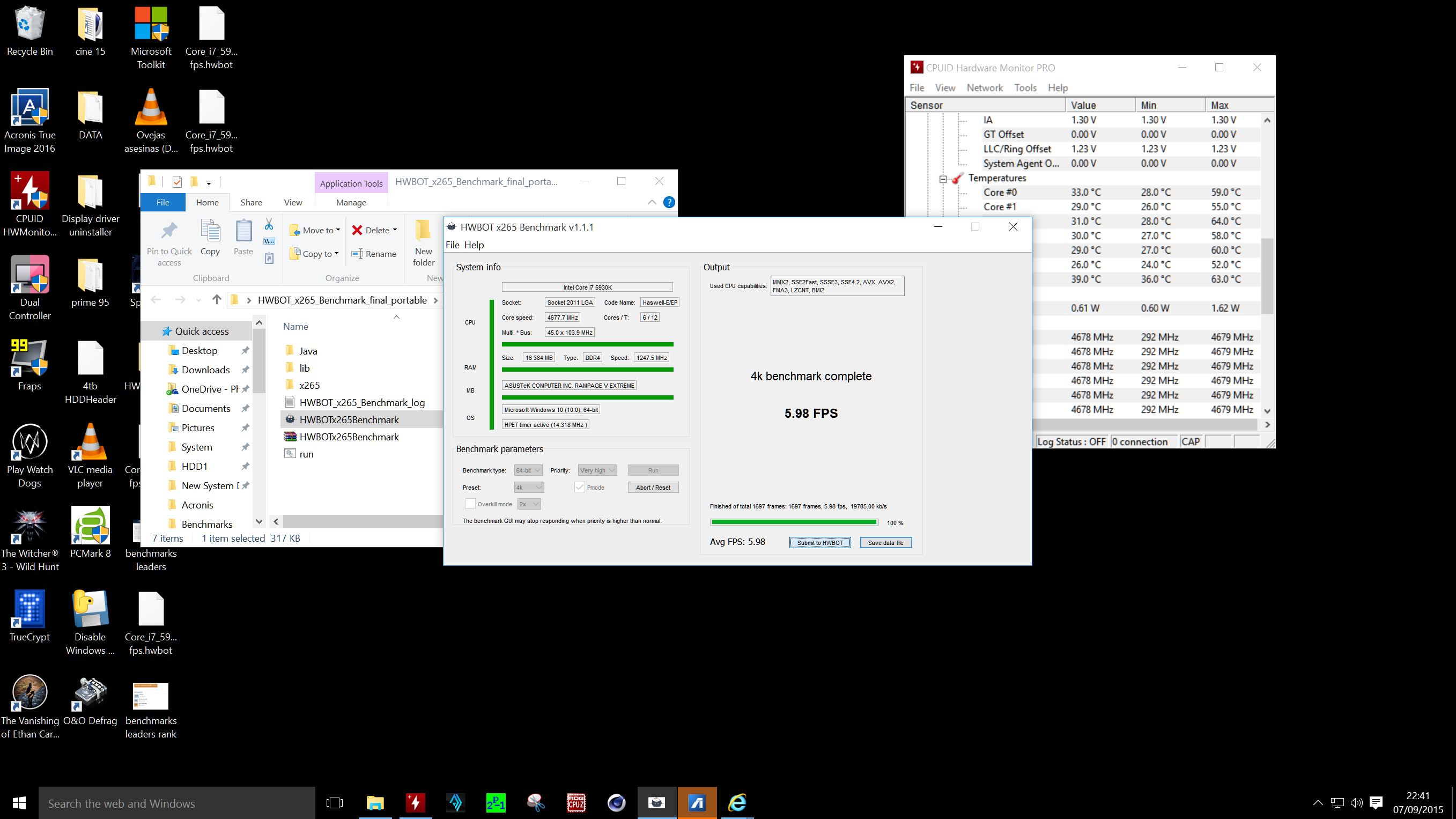The width and height of the screenshot is (1456, 819).
Task: Select Downloads in Quick access
Action: pyautogui.click(x=205, y=370)
